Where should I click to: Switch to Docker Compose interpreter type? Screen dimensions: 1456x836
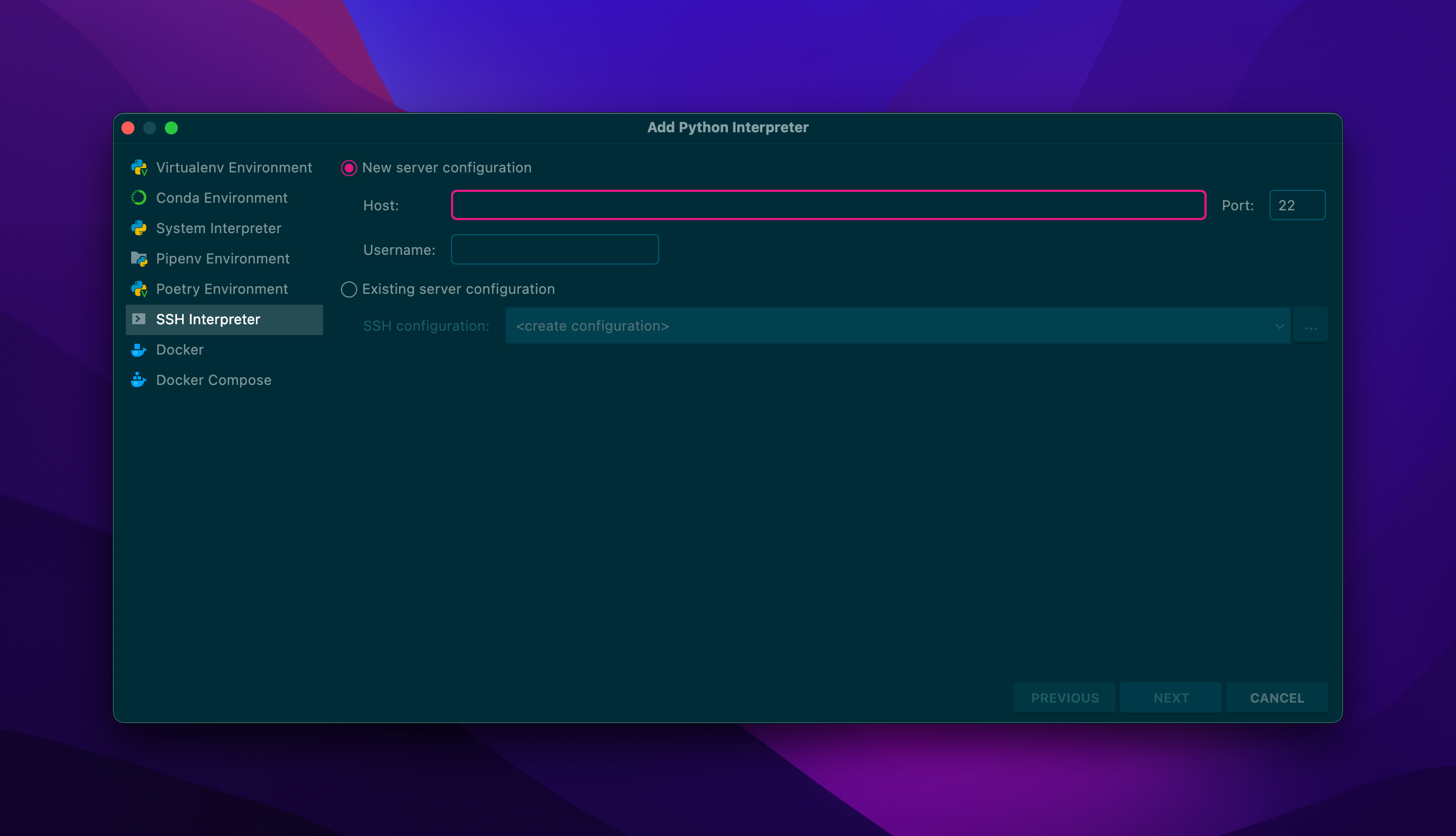[214, 380]
